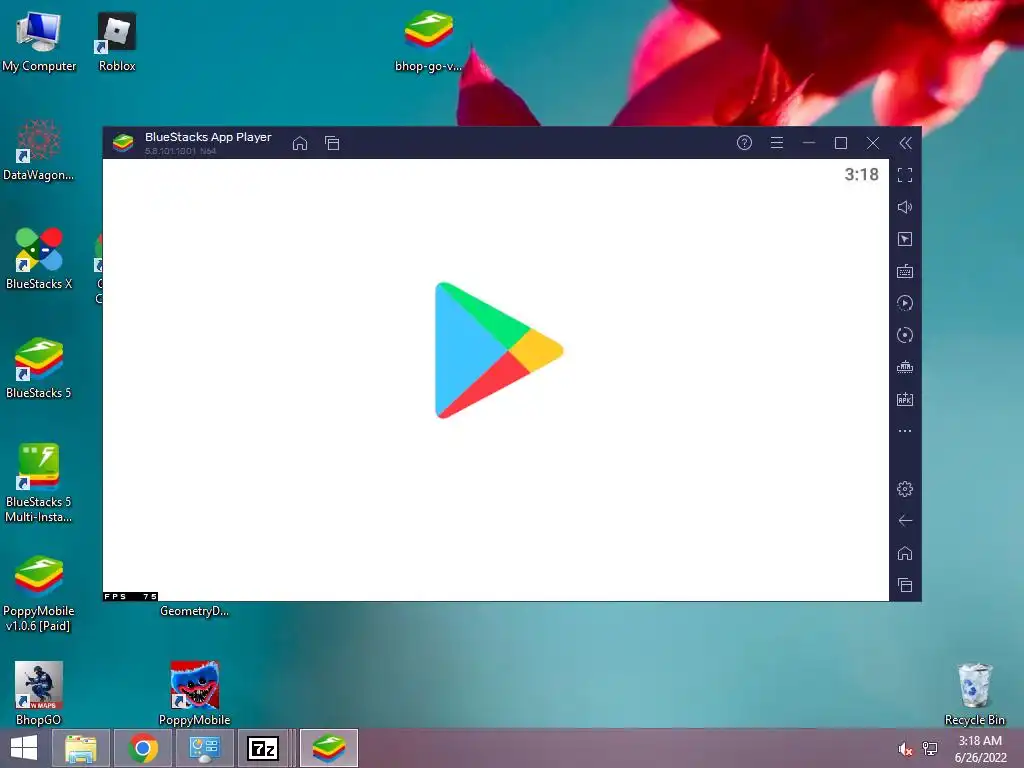This screenshot has height=768, width=1024.
Task: Launch Chrome from the taskbar
Action: point(143,748)
